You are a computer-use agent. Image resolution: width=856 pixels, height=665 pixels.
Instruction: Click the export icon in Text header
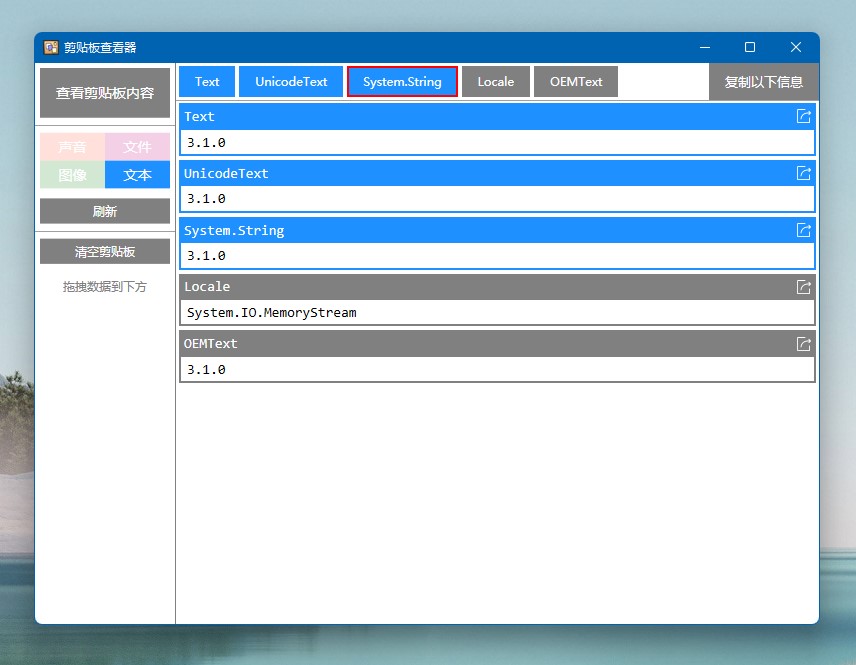(803, 116)
